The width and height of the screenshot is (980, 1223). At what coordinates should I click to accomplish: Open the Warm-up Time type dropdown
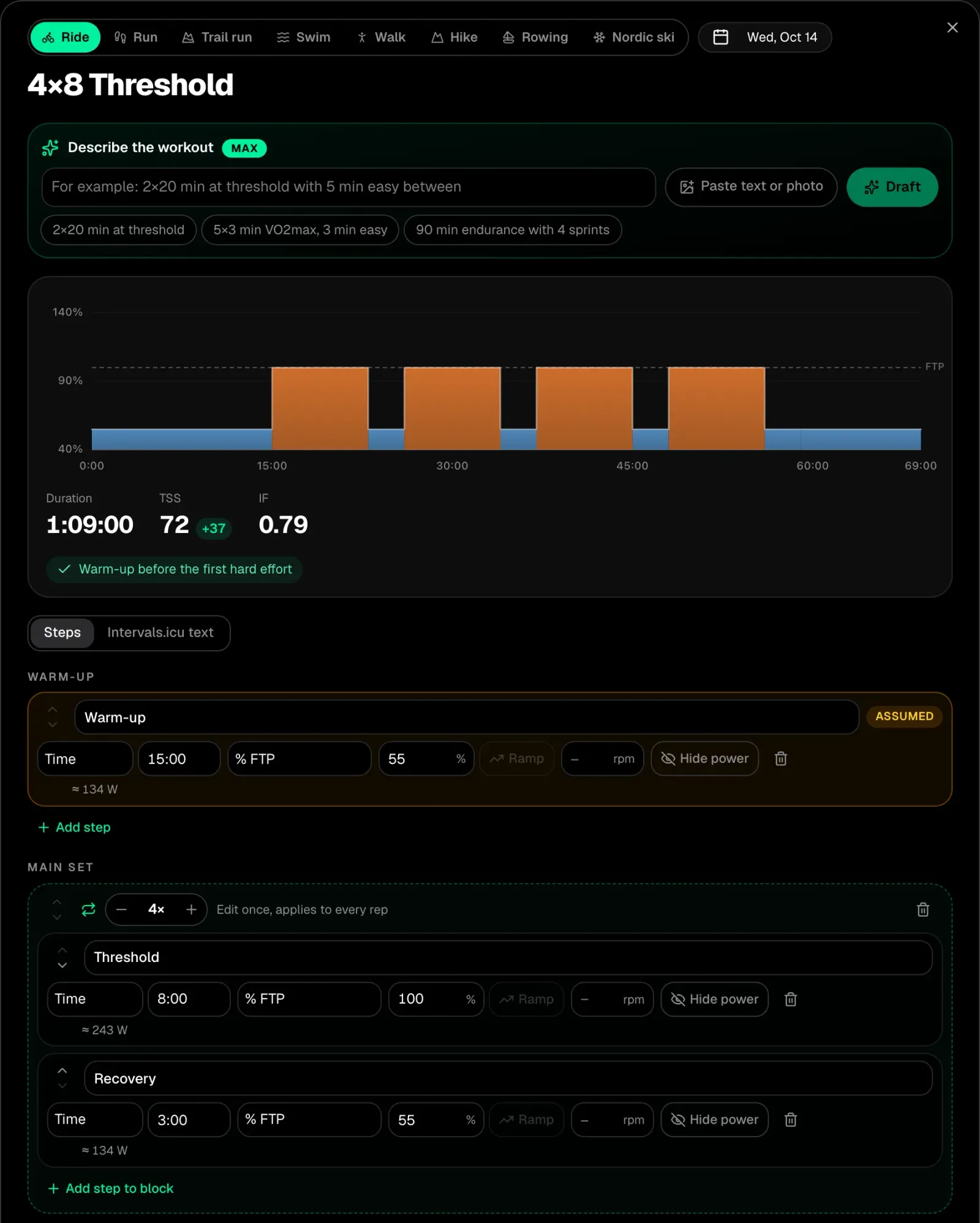click(x=85, y=759)
